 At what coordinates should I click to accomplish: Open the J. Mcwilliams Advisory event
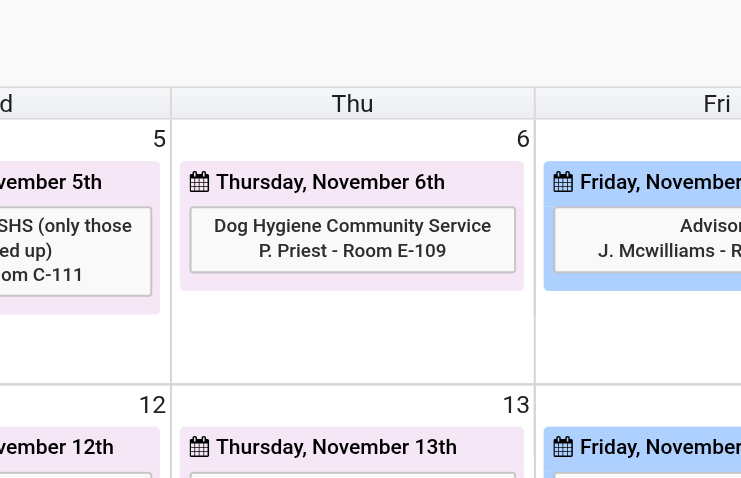pos(660,239)
